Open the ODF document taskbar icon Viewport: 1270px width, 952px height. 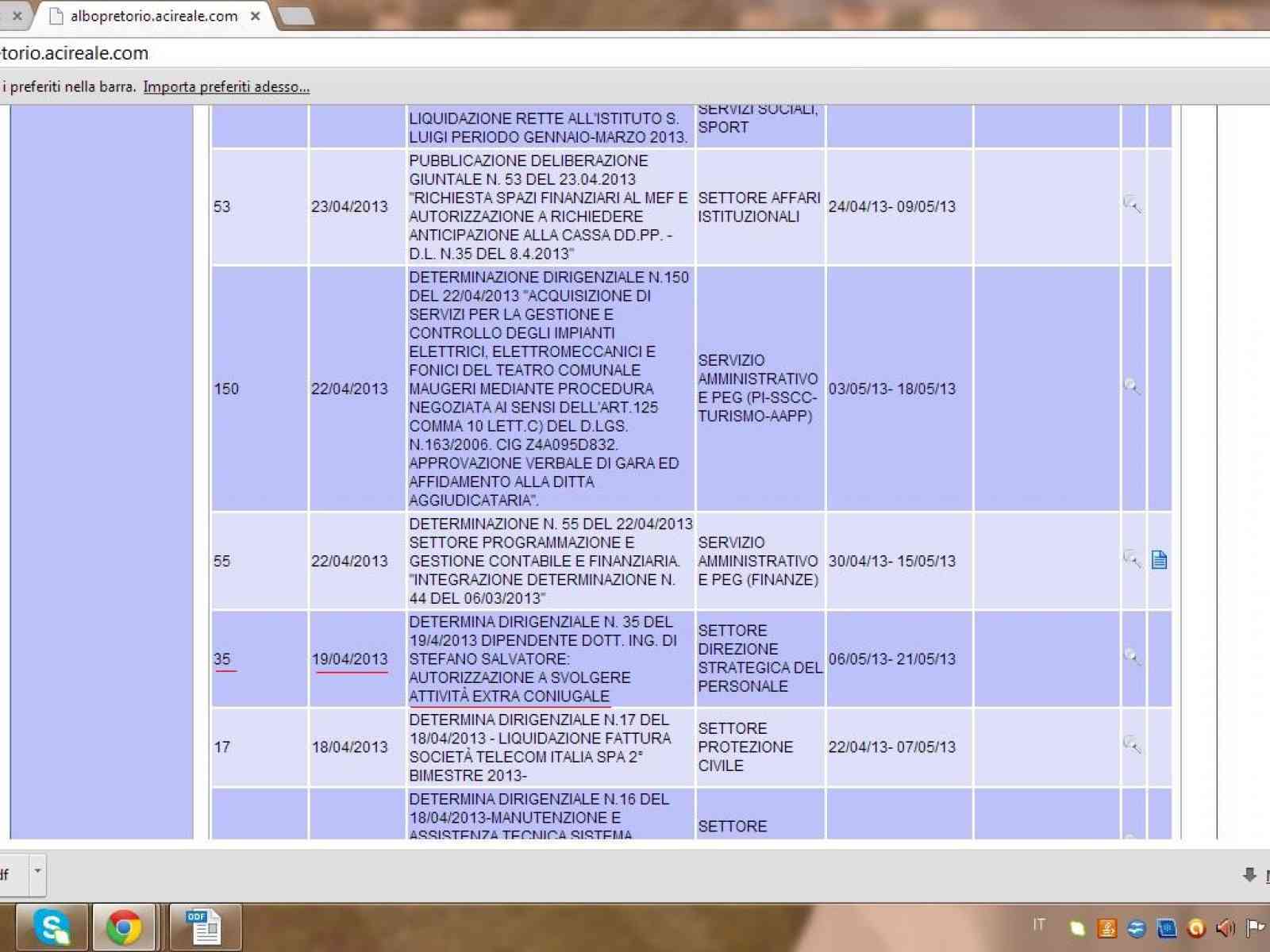click(204, 927)
